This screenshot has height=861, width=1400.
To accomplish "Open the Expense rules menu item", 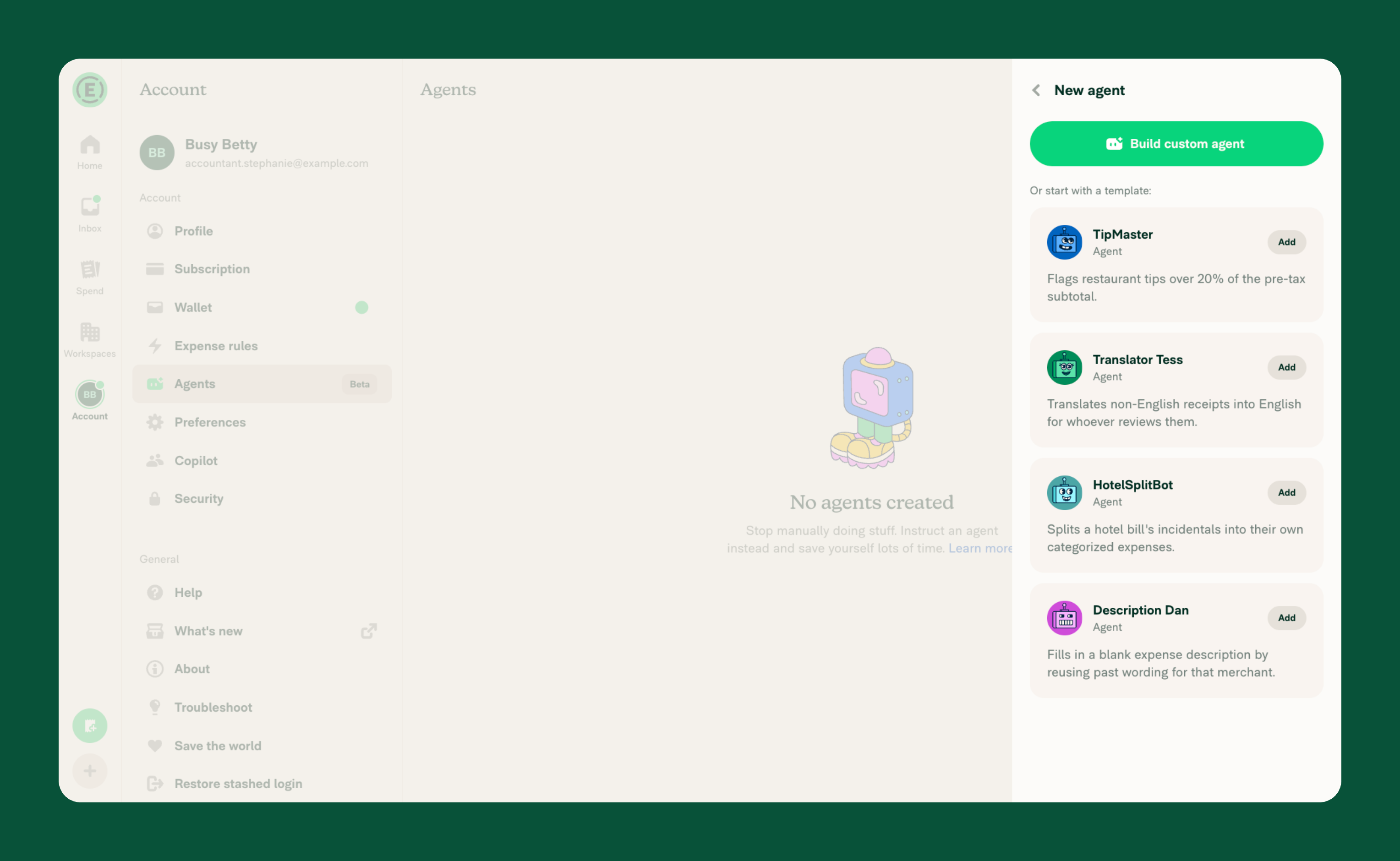I will click(x=262, y=346).
